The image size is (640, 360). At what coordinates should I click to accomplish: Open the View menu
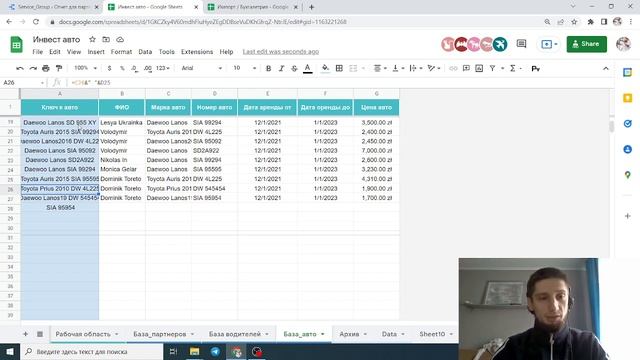(74, 52)
